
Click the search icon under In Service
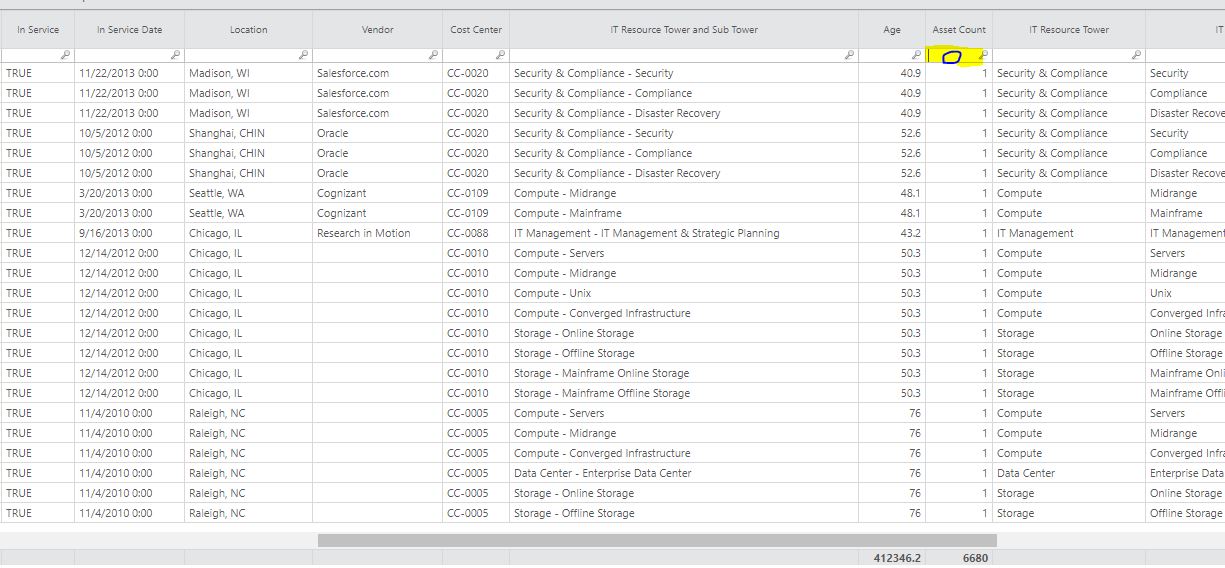point(66,55)
